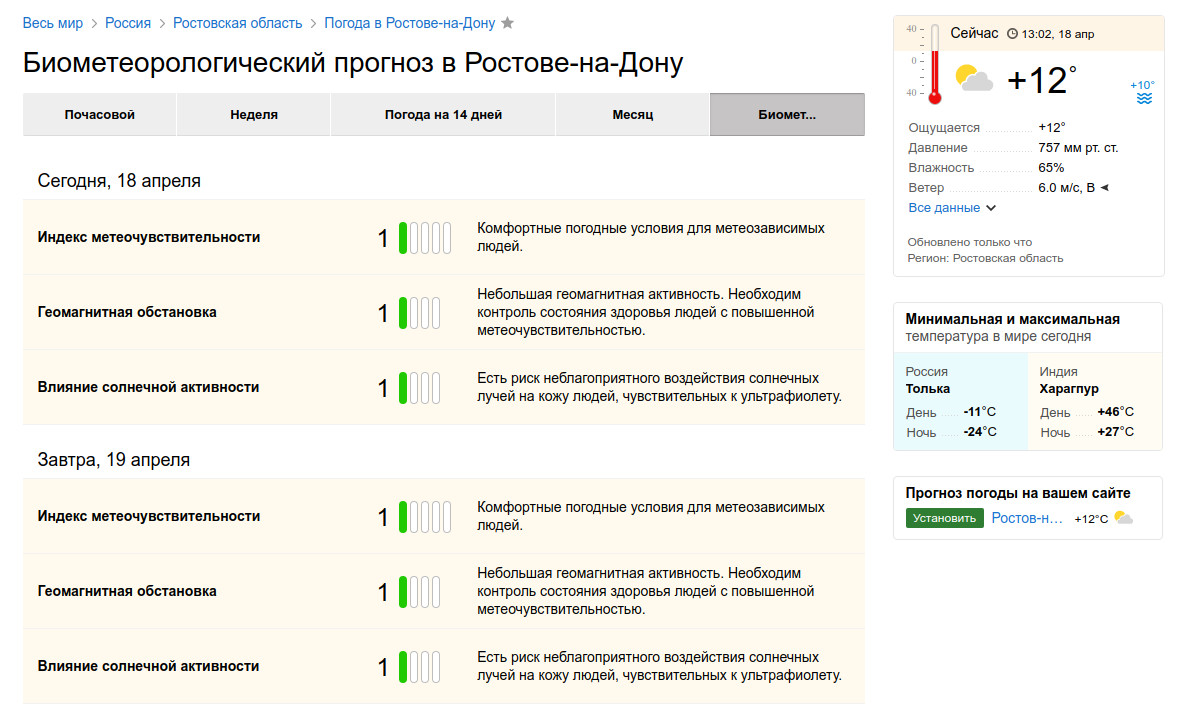The image size is (1178, 721).
Task: Click the Регион: Ростовская область text
Action: pos(985,258)
